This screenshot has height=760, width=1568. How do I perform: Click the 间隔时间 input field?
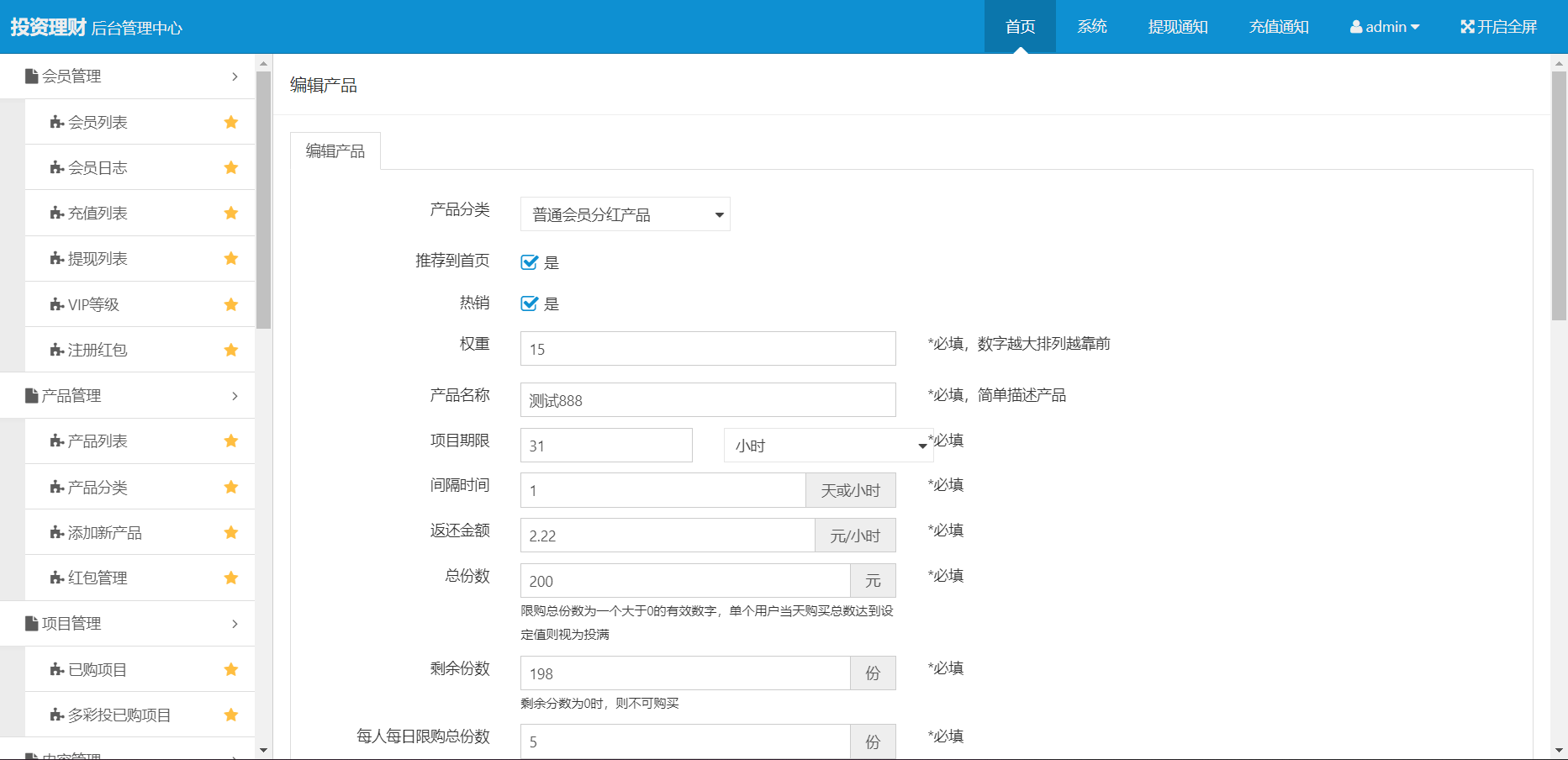click(663, 490)
